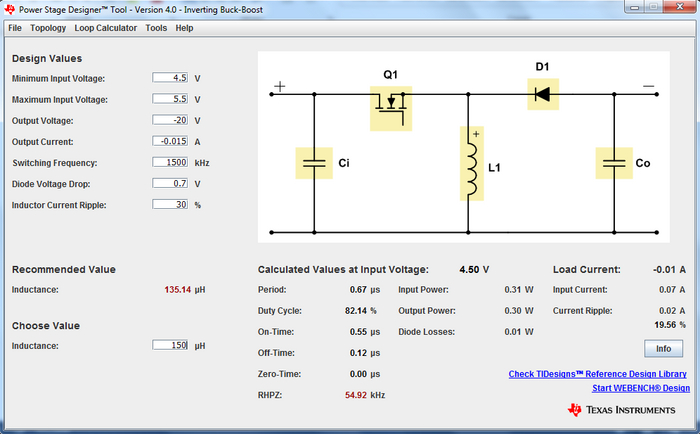Click the Output Voltage input field
Viewport: 700px width, 434px height.
(170, 120)
